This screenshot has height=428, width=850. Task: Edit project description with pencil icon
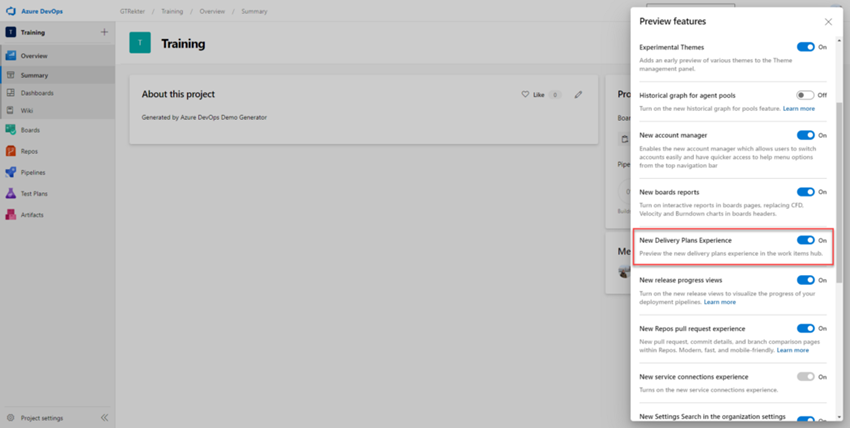click(578, 94)
